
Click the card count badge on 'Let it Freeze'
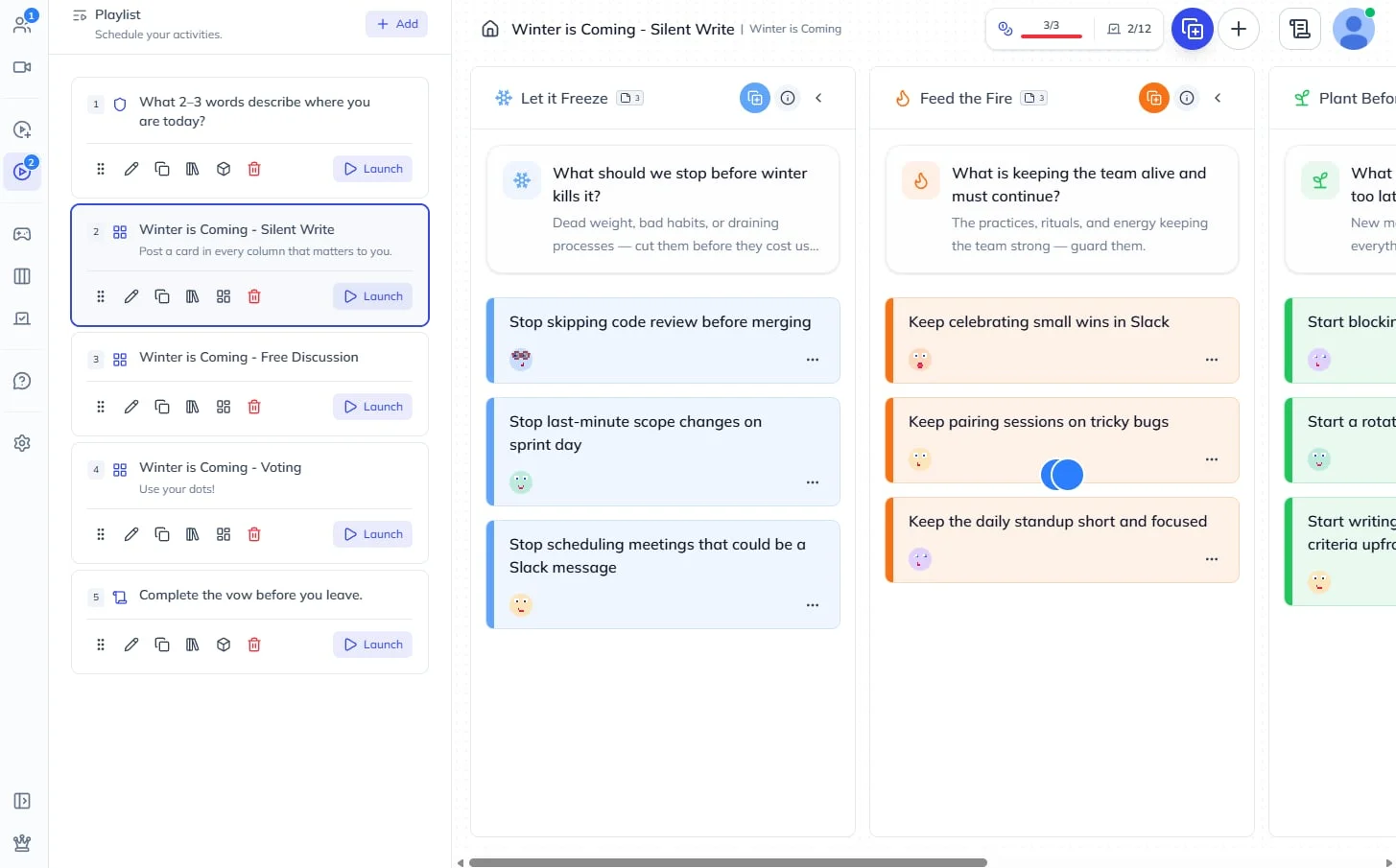[x=630, y=98]
